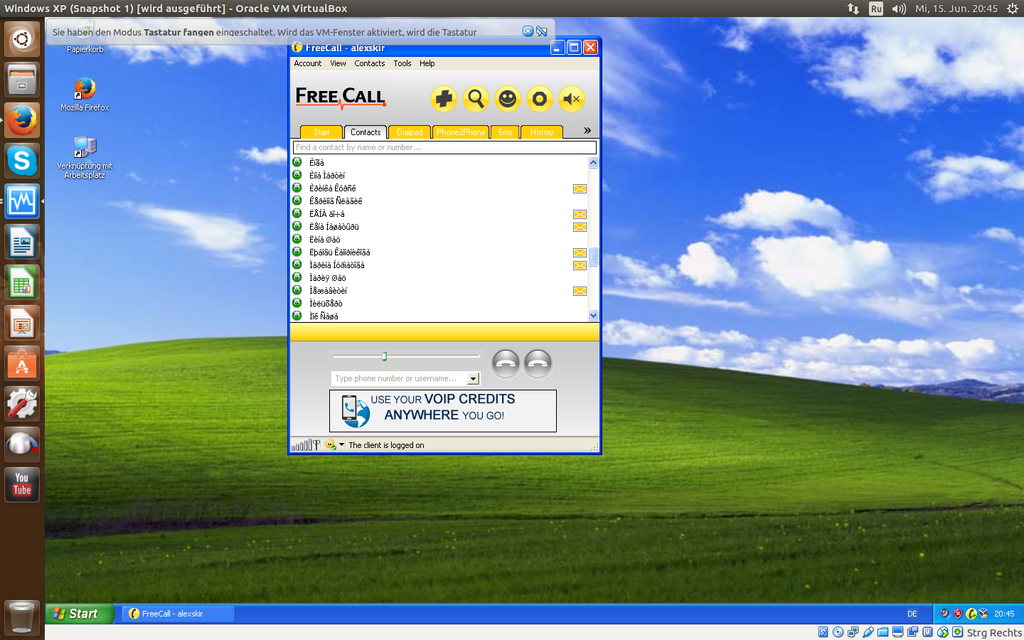
Task: Open the History tab
Action: 541,132
